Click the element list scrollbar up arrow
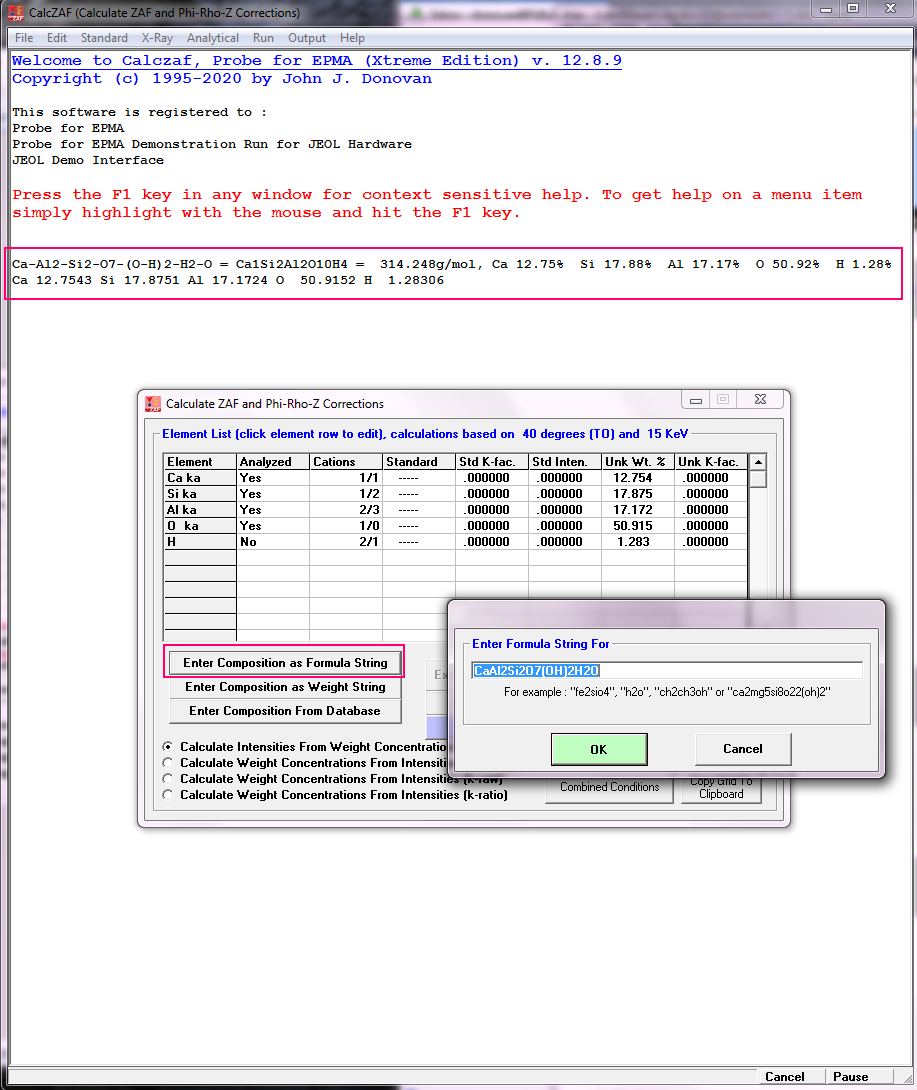 [x=758, y=462]
